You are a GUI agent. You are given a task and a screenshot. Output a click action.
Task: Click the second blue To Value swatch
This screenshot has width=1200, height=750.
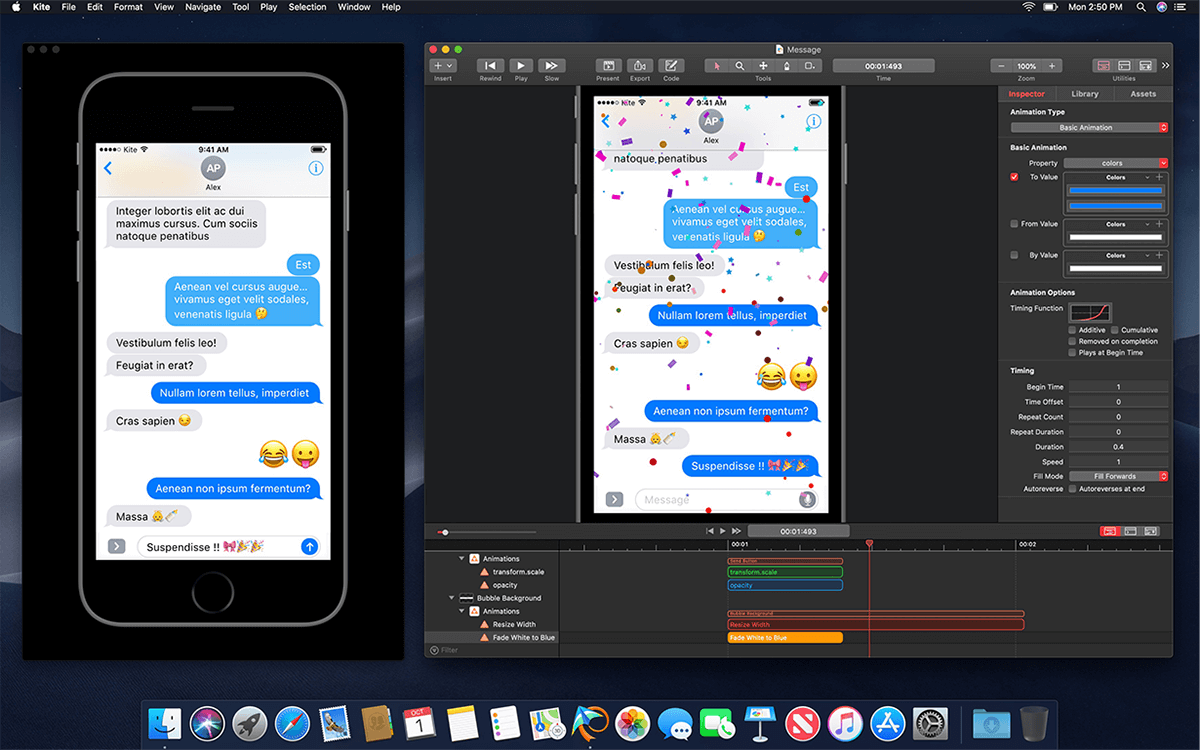(1115, 207)
